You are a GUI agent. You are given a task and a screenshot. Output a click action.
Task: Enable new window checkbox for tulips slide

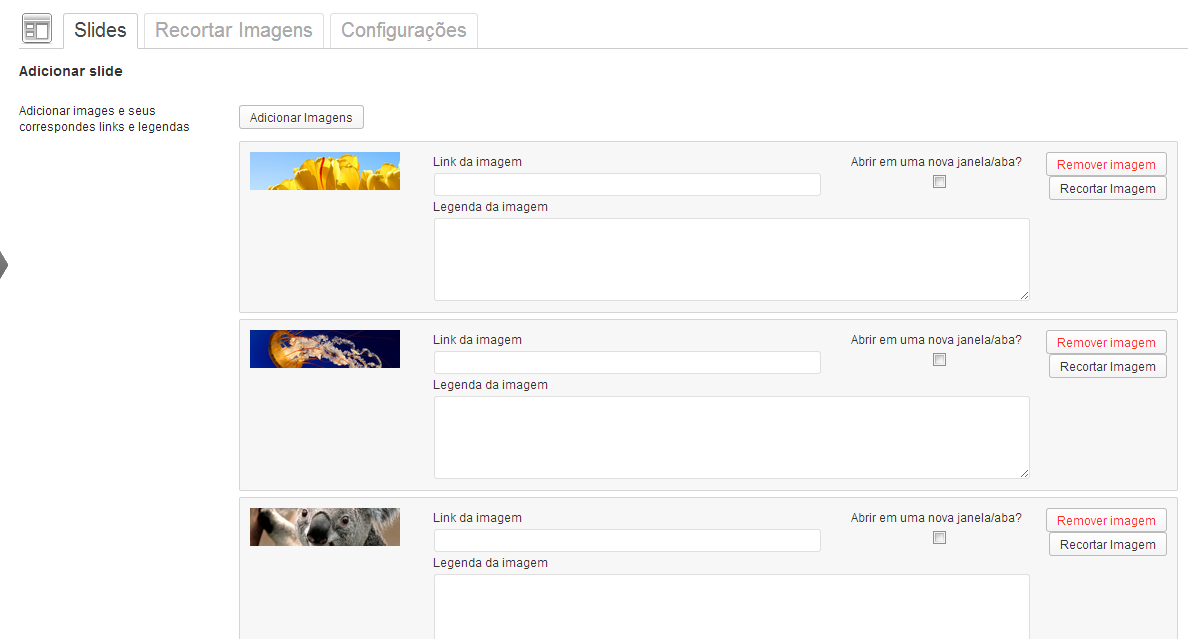point(939,182)
